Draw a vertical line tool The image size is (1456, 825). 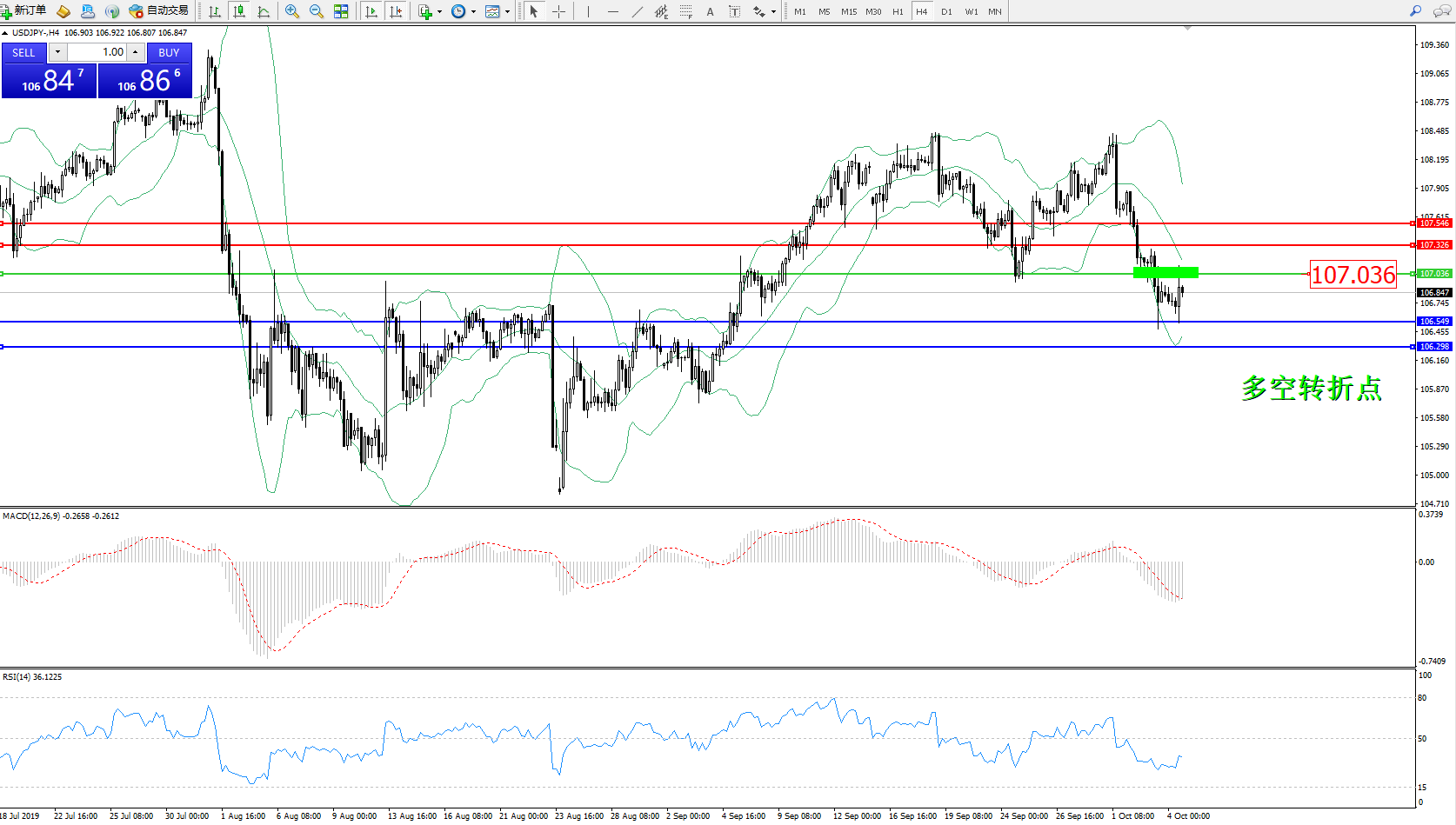coord(589,11)
